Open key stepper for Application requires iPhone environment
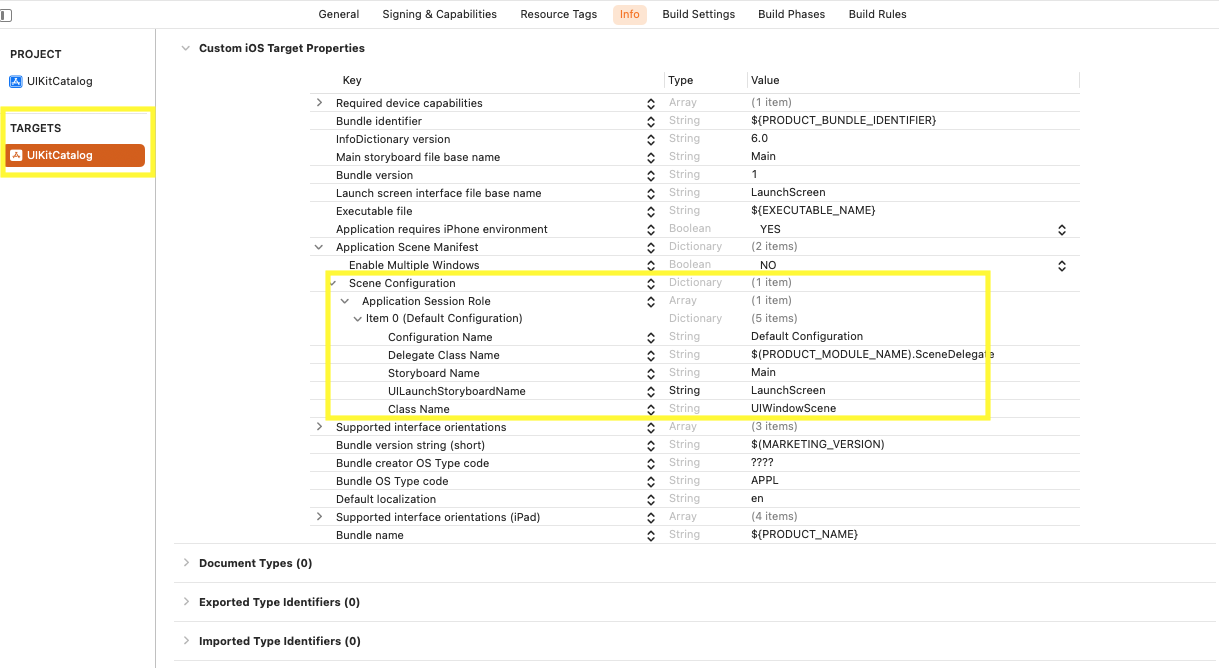 (x=651, y=229)
